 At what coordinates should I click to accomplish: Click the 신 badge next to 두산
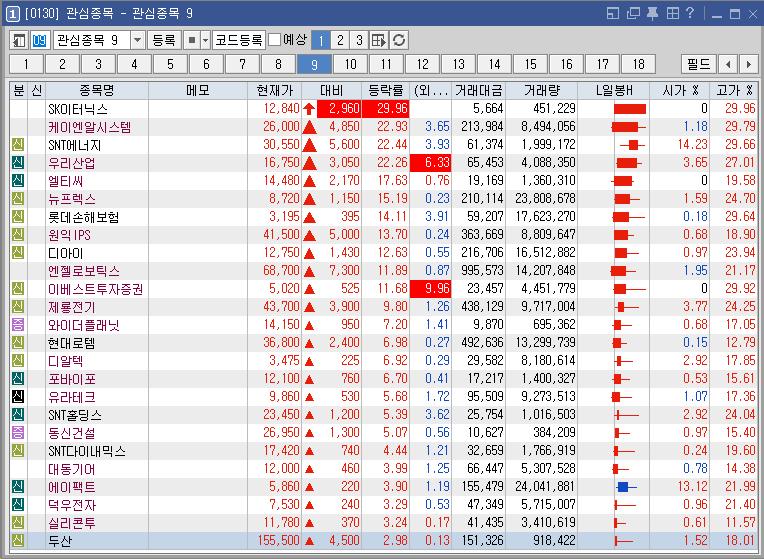[18, 540]
